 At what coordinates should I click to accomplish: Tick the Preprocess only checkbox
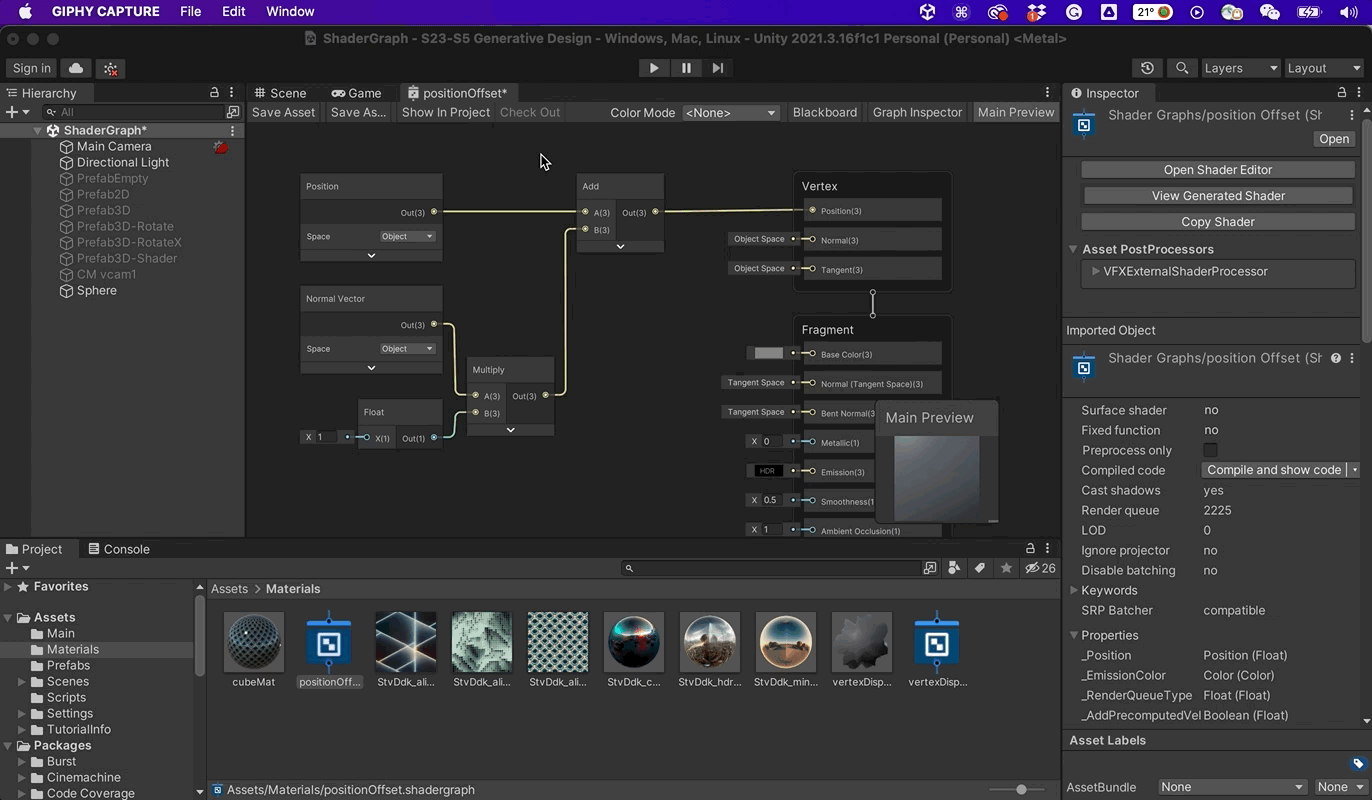[x=1210, y=450]
